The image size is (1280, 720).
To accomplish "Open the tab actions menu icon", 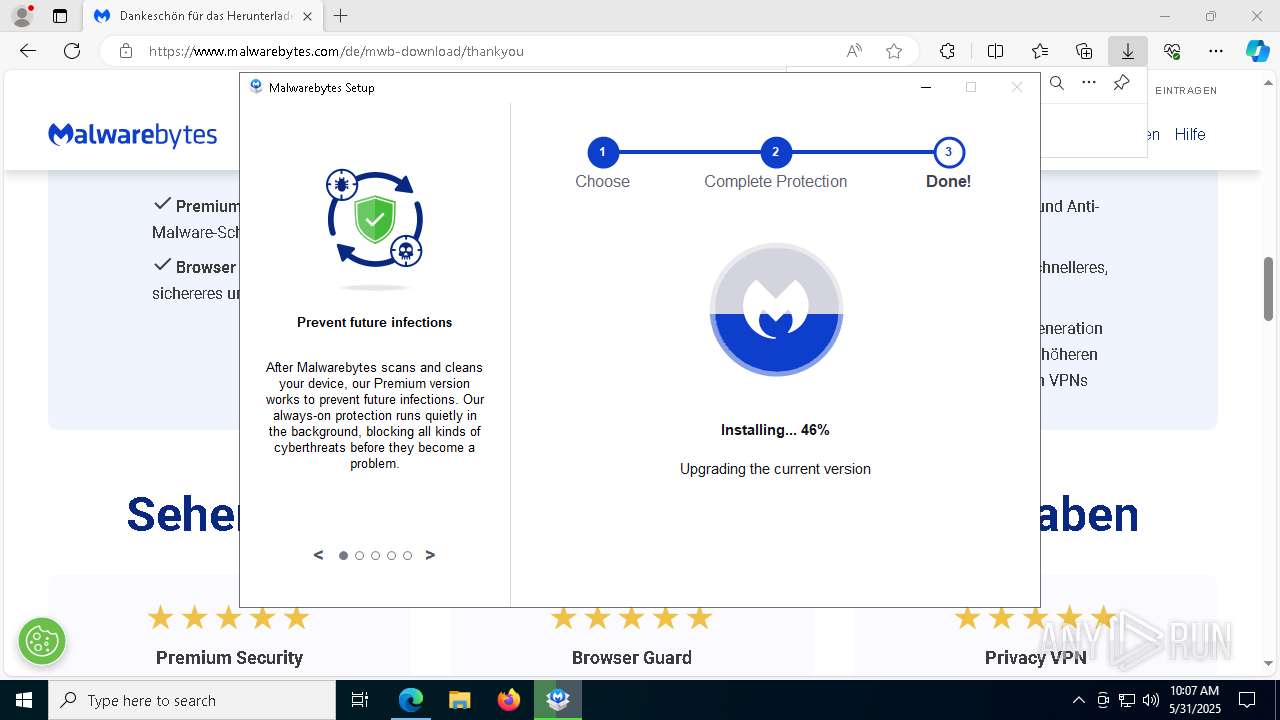I will coord(60,16).
